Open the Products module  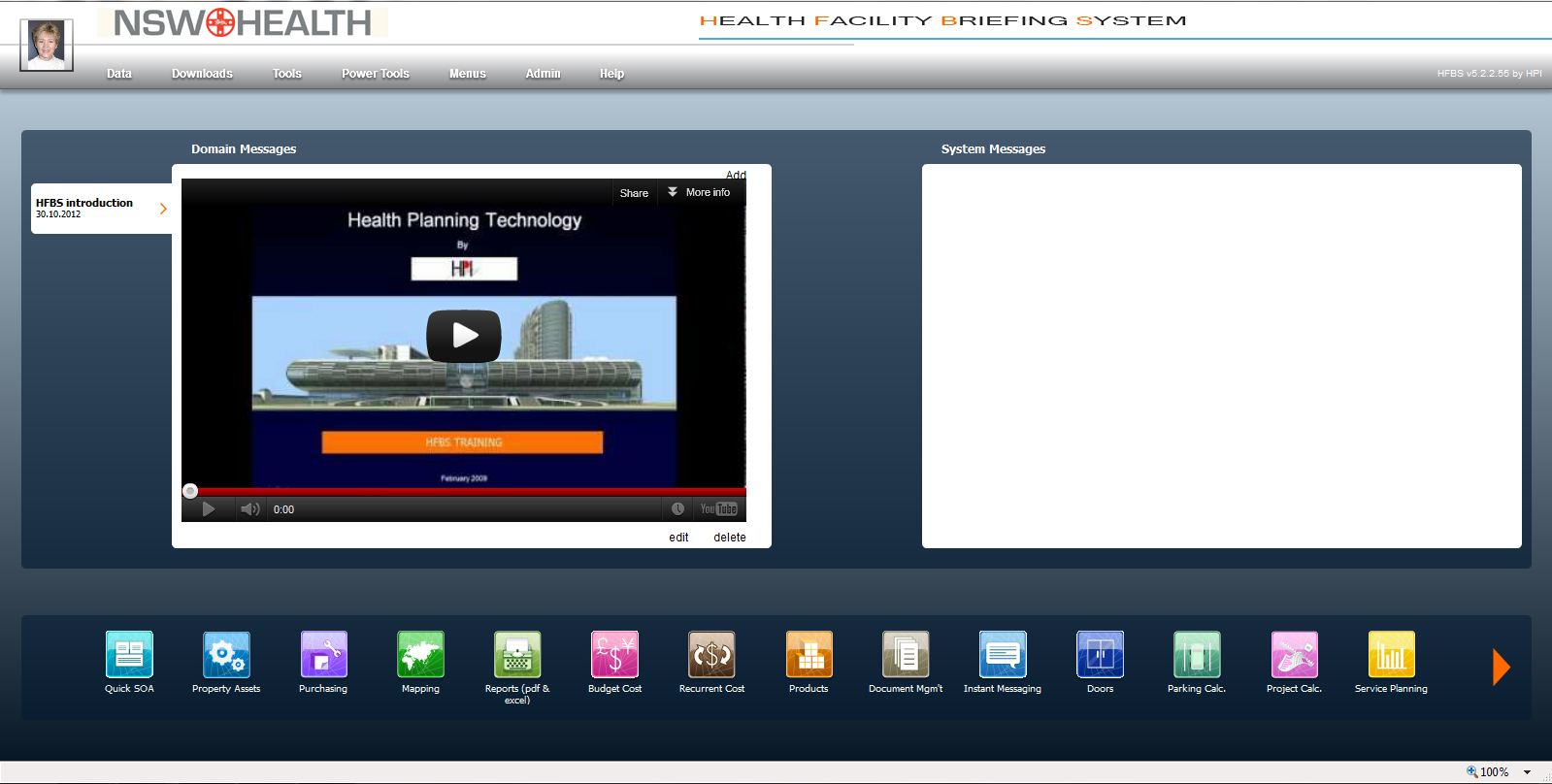click(x=809, y=654)
